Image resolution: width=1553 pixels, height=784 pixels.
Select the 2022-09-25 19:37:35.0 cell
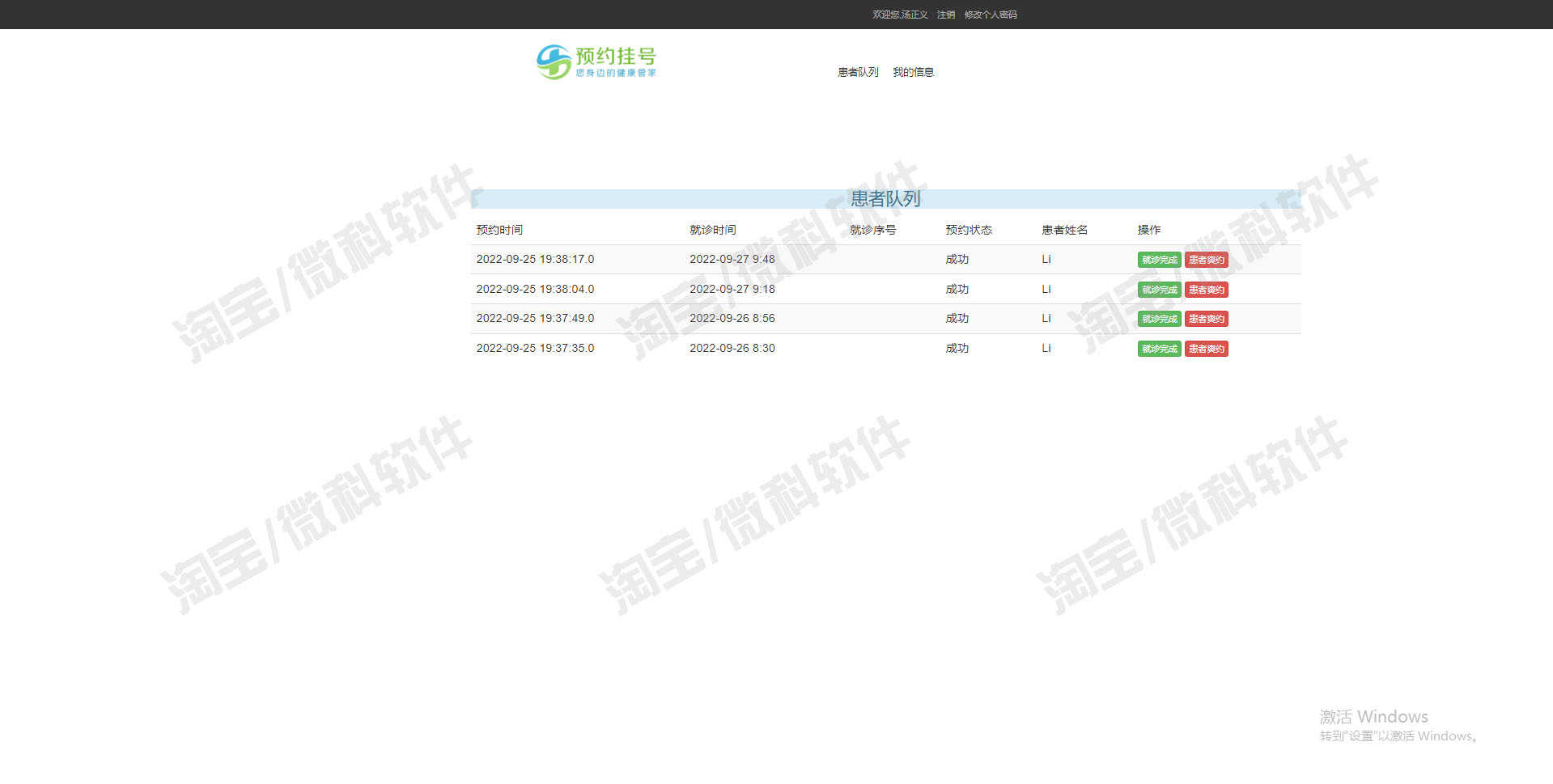click(x=535, y=348)
